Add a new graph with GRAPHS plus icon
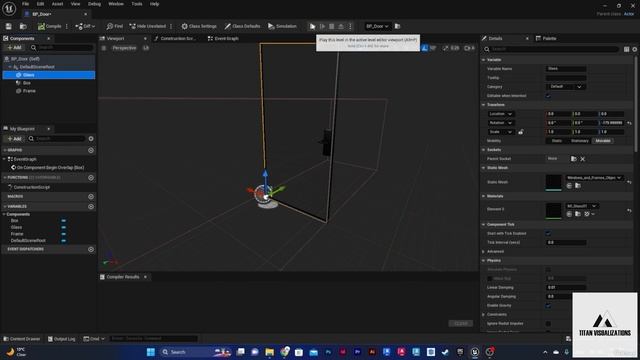This screenshot has height=360, width=640. tap(91, 150)
